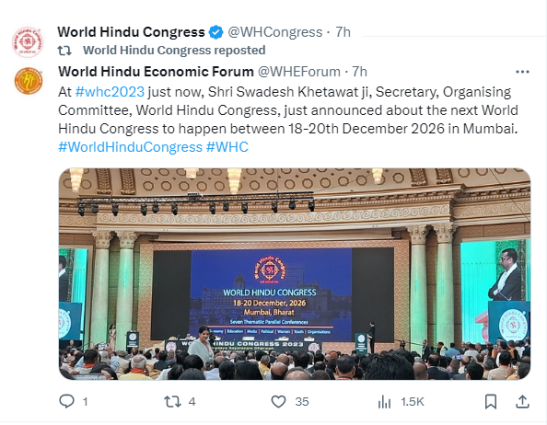Like the tweet with heart icon
Image resolution: width=547 pixels, height=425 pixels.
pyautogui.click(x=278, y=402)
